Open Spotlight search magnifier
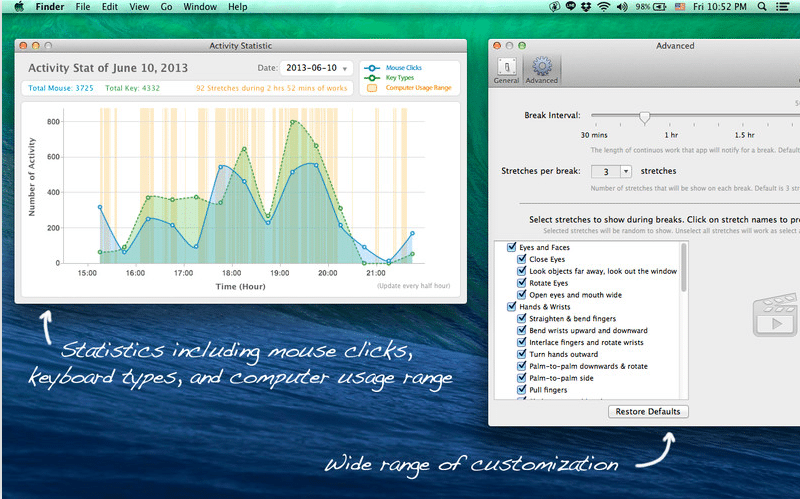Screen dimensions: 800x499 pos(762,7)
